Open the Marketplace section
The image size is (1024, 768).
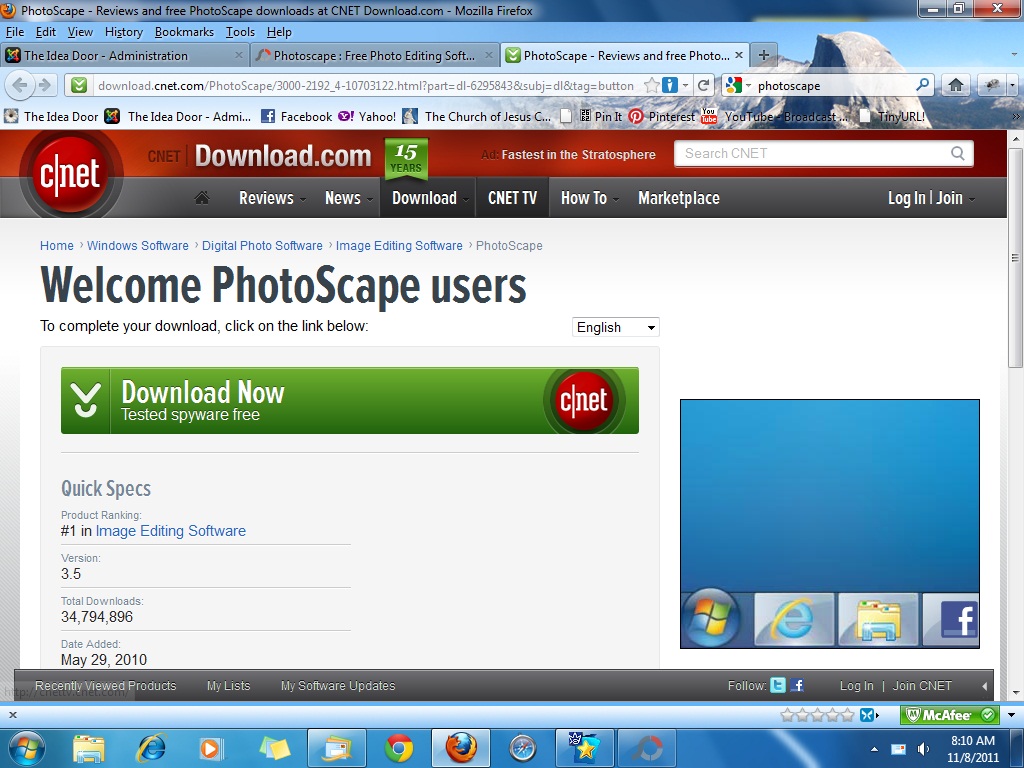point(679,198)
